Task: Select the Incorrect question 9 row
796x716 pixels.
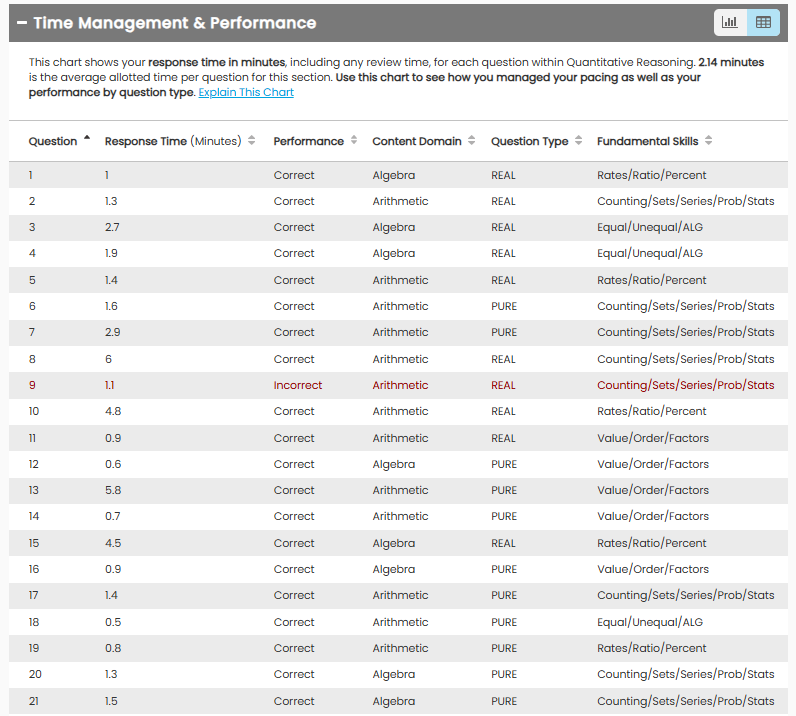Action: [398, 385]
